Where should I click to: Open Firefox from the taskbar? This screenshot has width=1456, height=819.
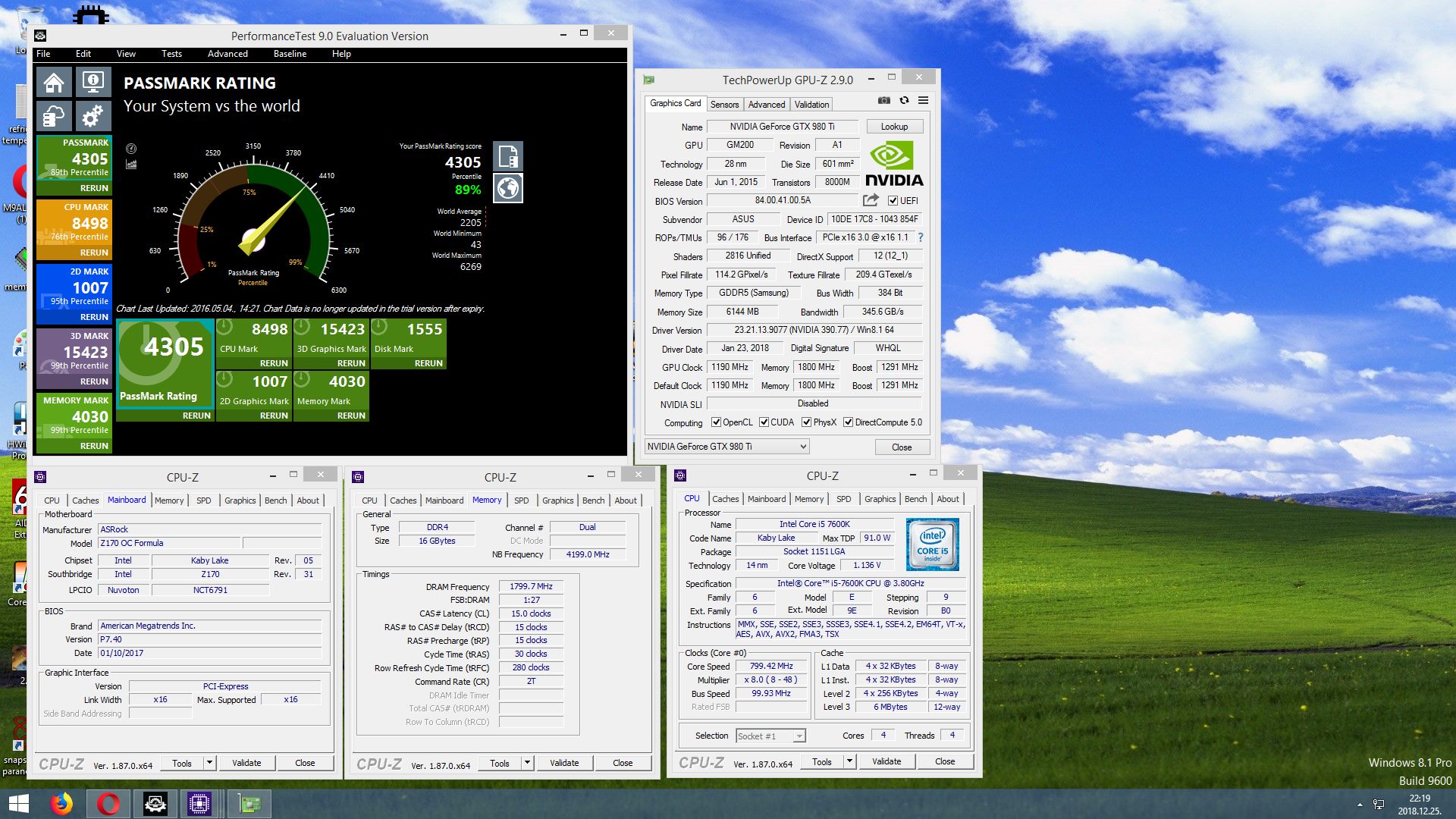point(61,804)
